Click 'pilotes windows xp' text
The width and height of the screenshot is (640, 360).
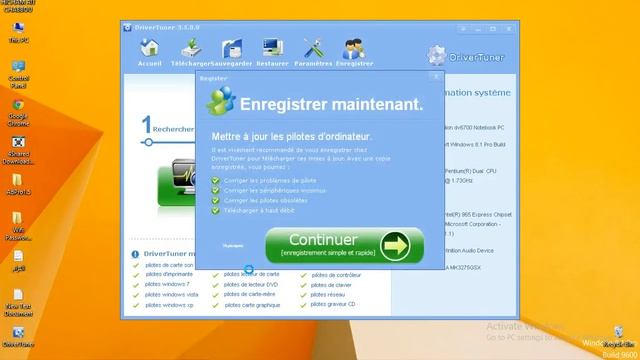point(169,305)
